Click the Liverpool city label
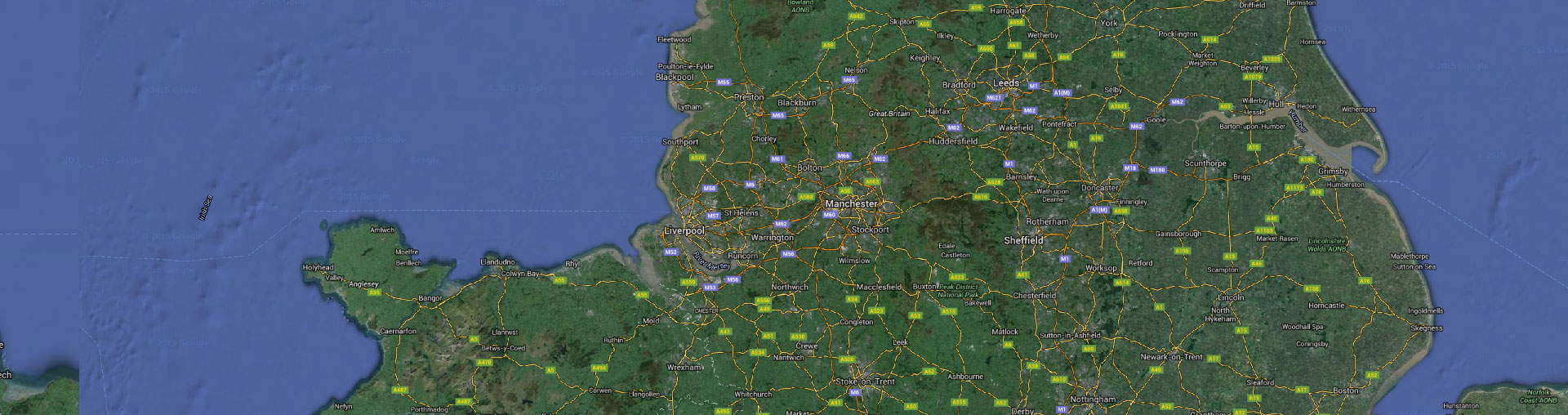The image size is (1568, 415). [684, 231]
